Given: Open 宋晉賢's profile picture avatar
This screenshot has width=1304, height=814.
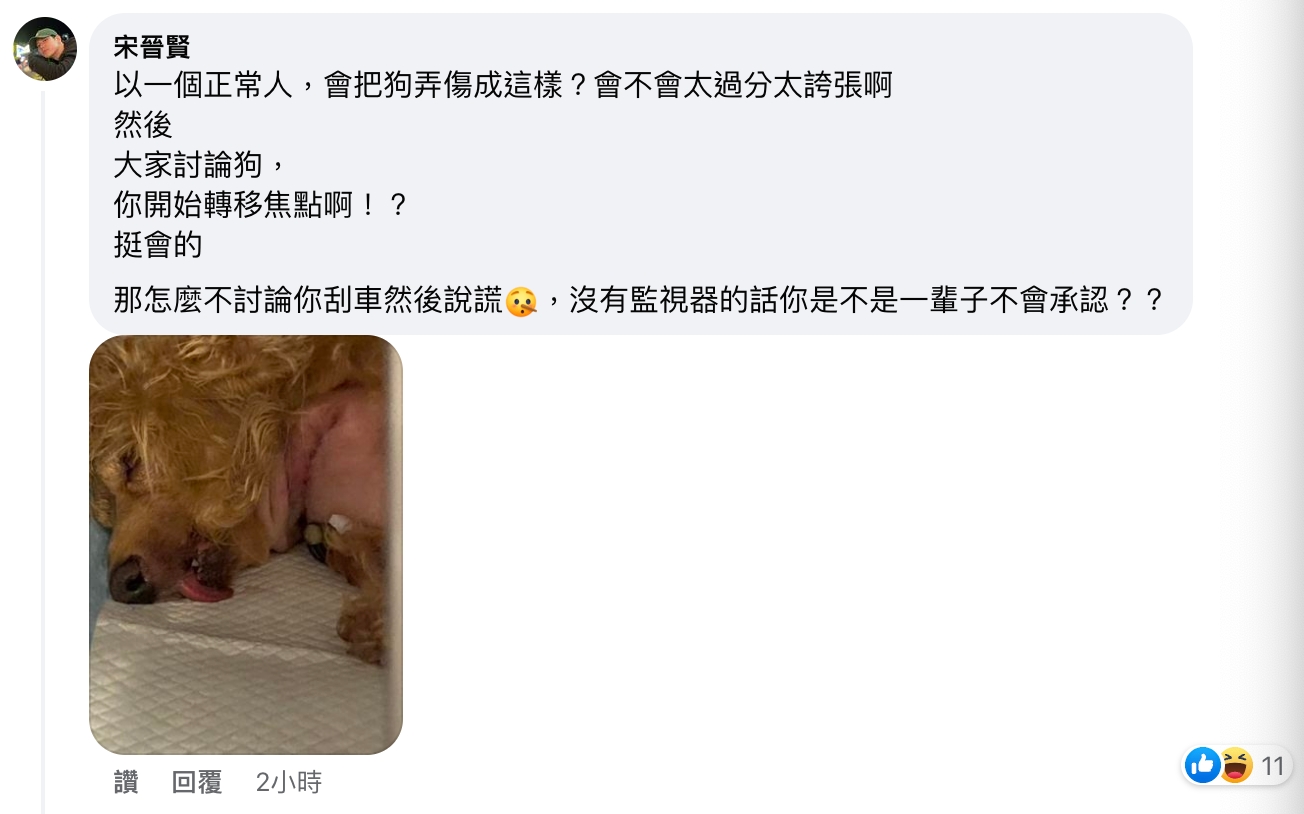Looking at the screenshot, I should click(x=45, y=49).
